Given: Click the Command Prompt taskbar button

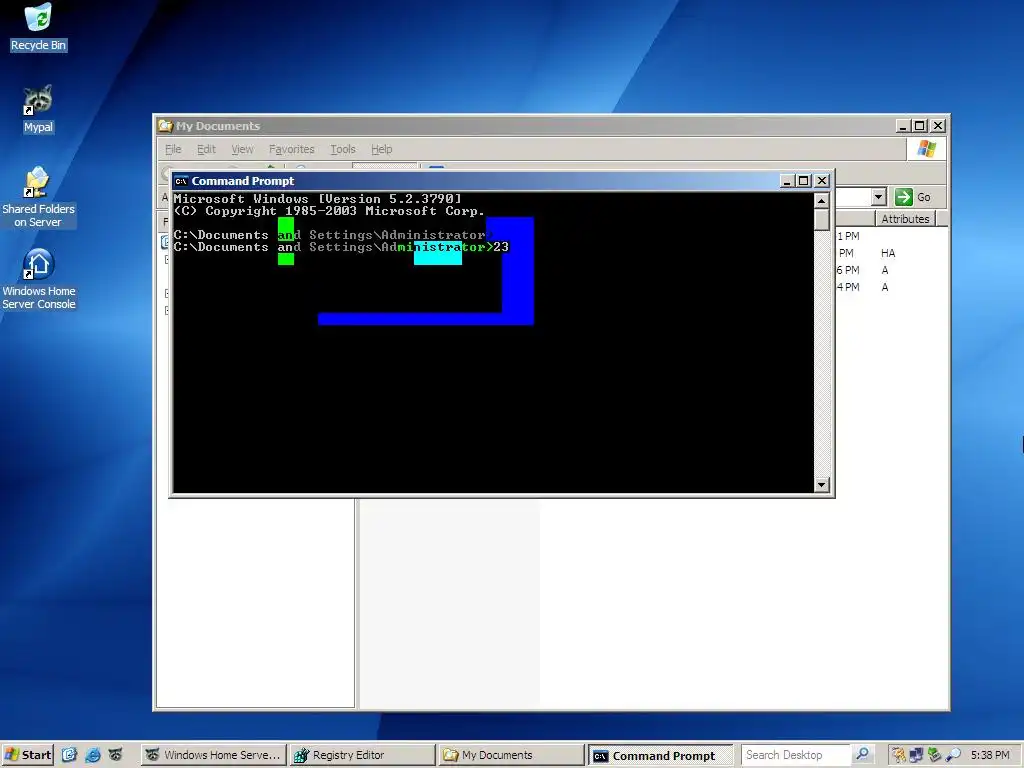Looking at the screenshot, I should click(x=660, y=756).
